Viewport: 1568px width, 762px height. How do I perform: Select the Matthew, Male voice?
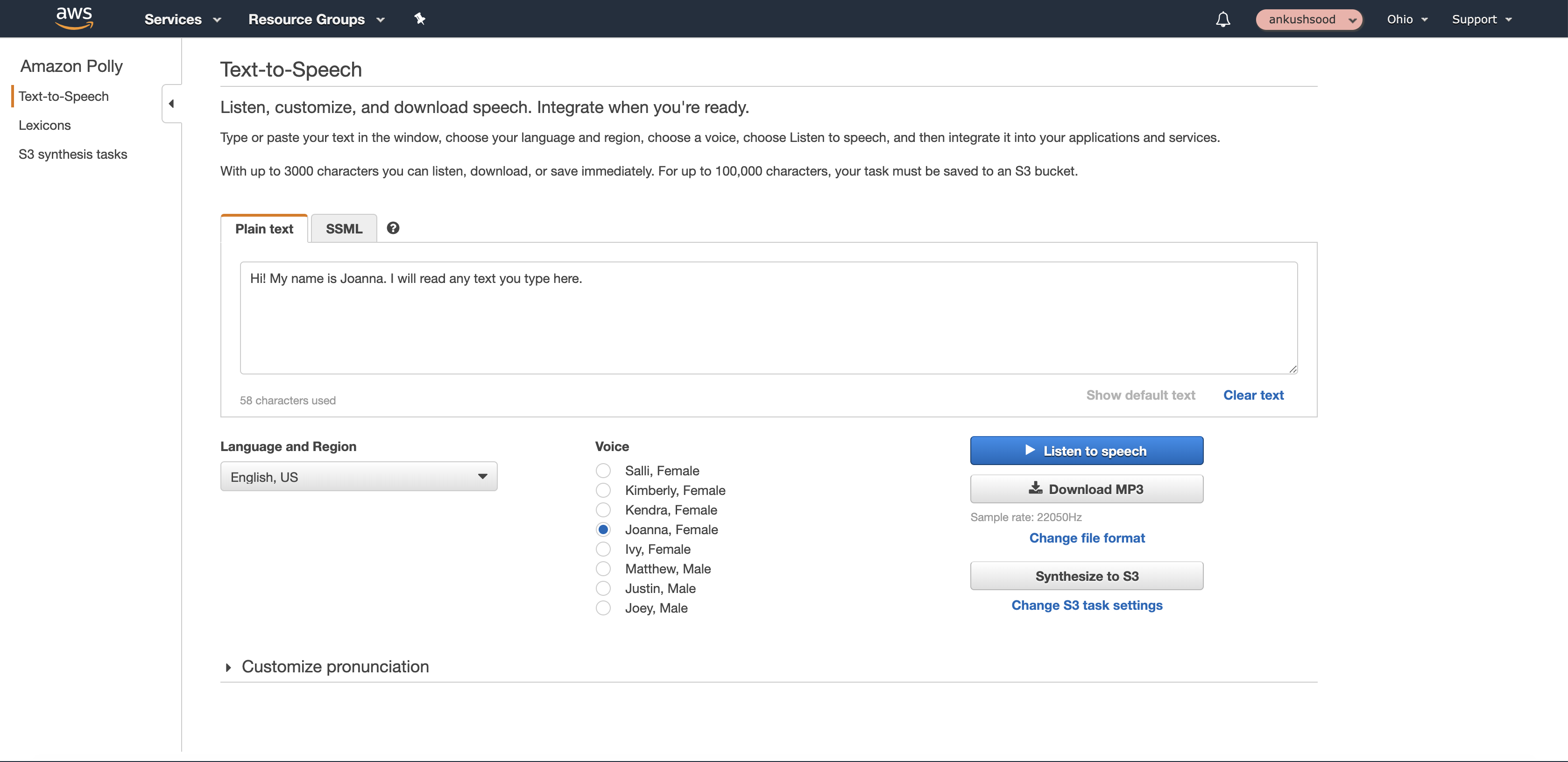pos(603,568)
